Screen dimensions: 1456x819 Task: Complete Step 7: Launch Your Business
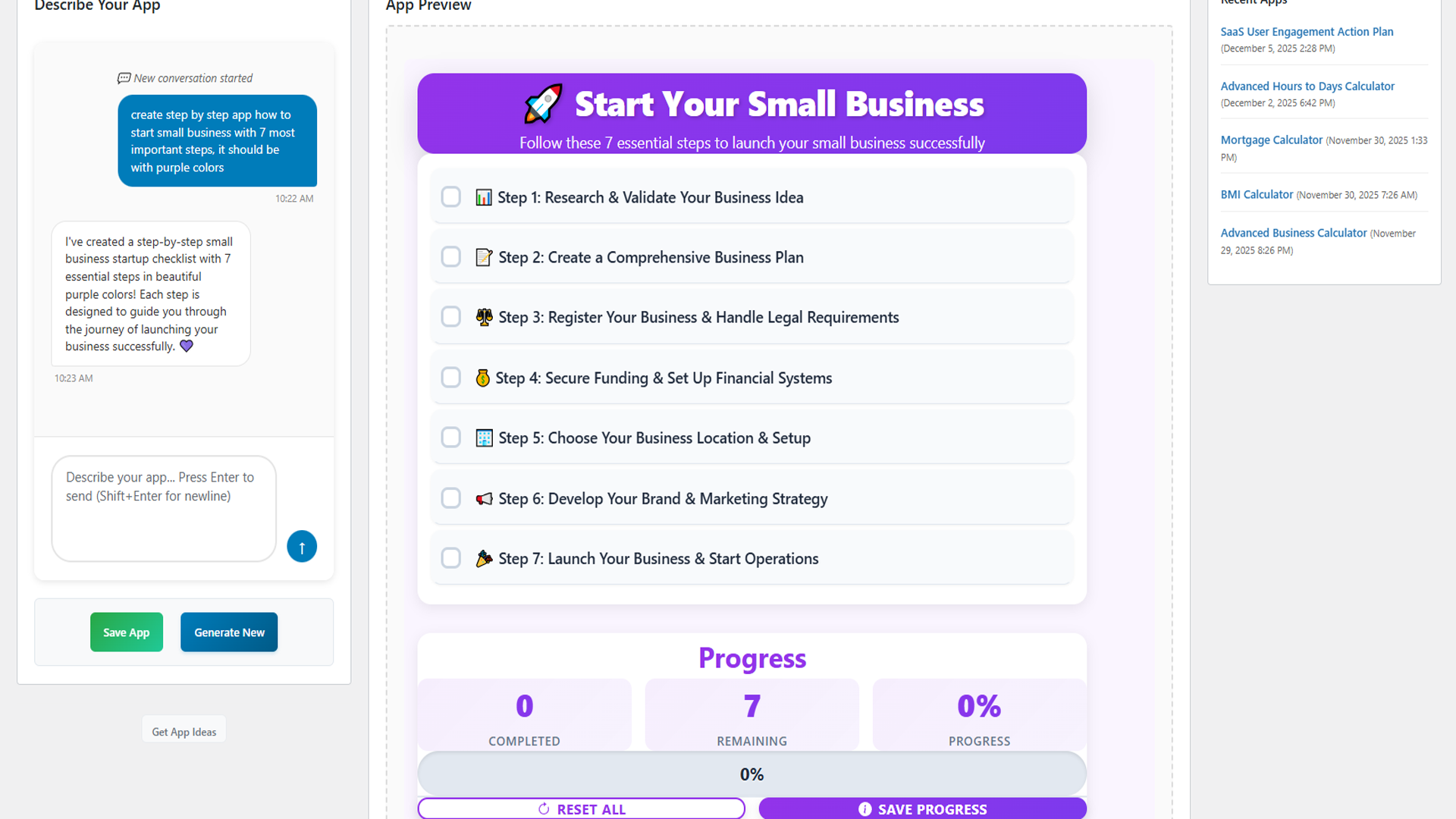click(450, 557)
